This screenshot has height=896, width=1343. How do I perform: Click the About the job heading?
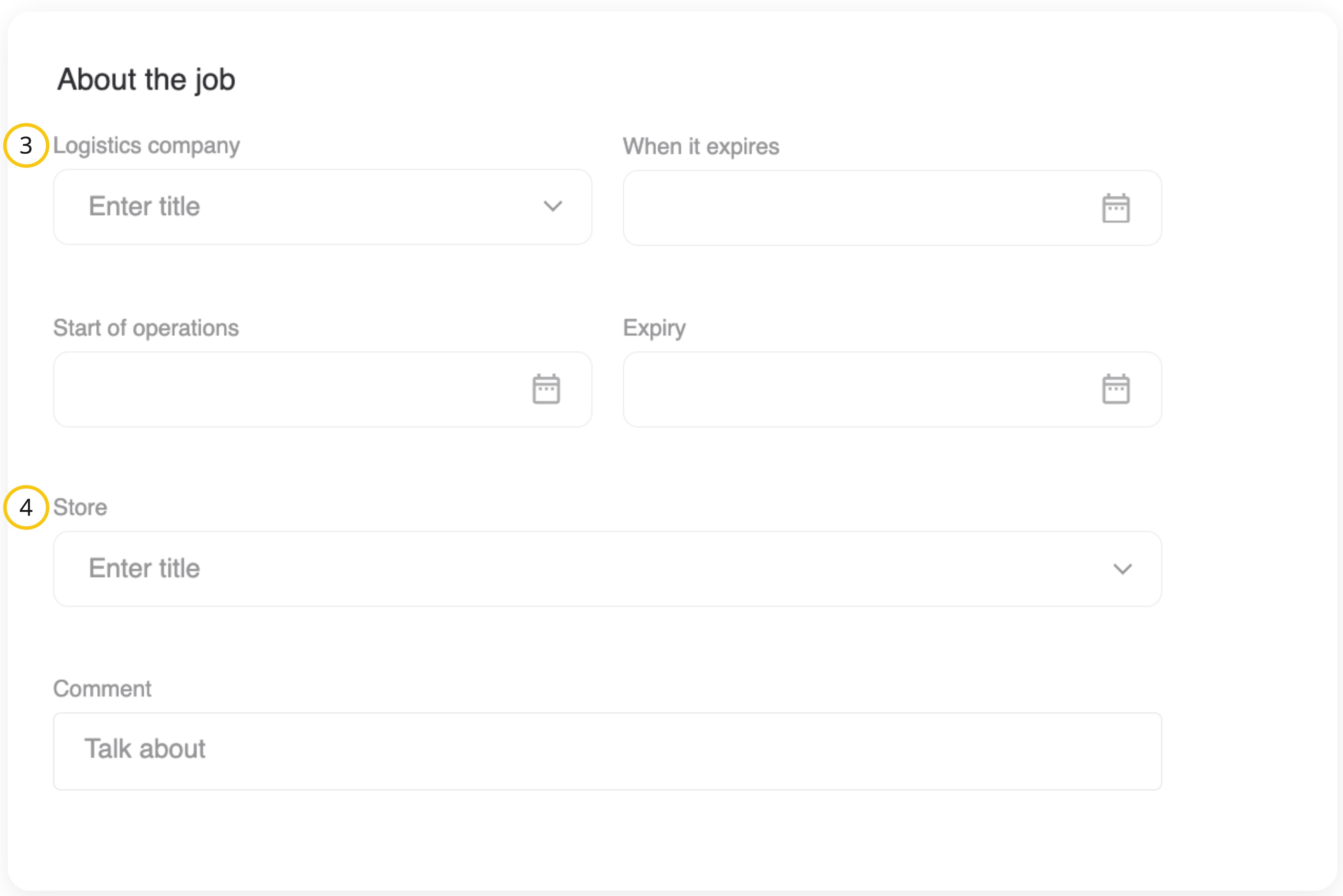point(146,80)
